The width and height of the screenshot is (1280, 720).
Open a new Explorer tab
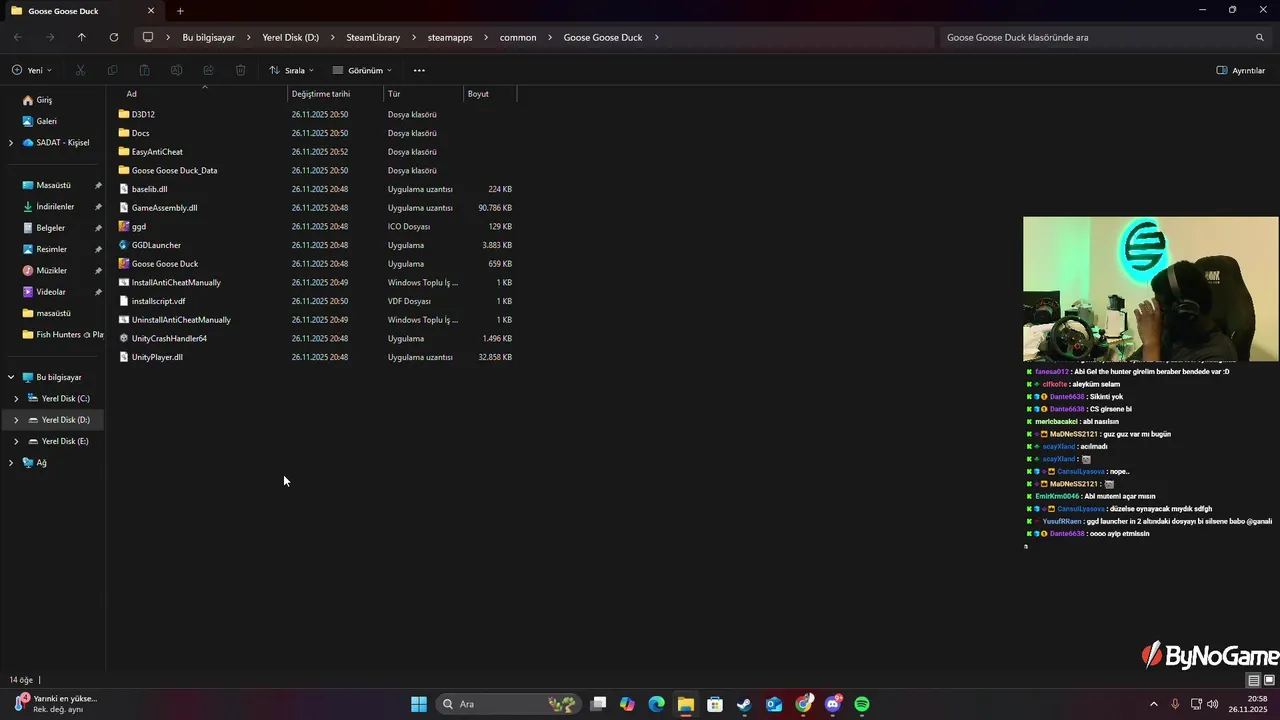pyautogui.click(x=180, y=11)
